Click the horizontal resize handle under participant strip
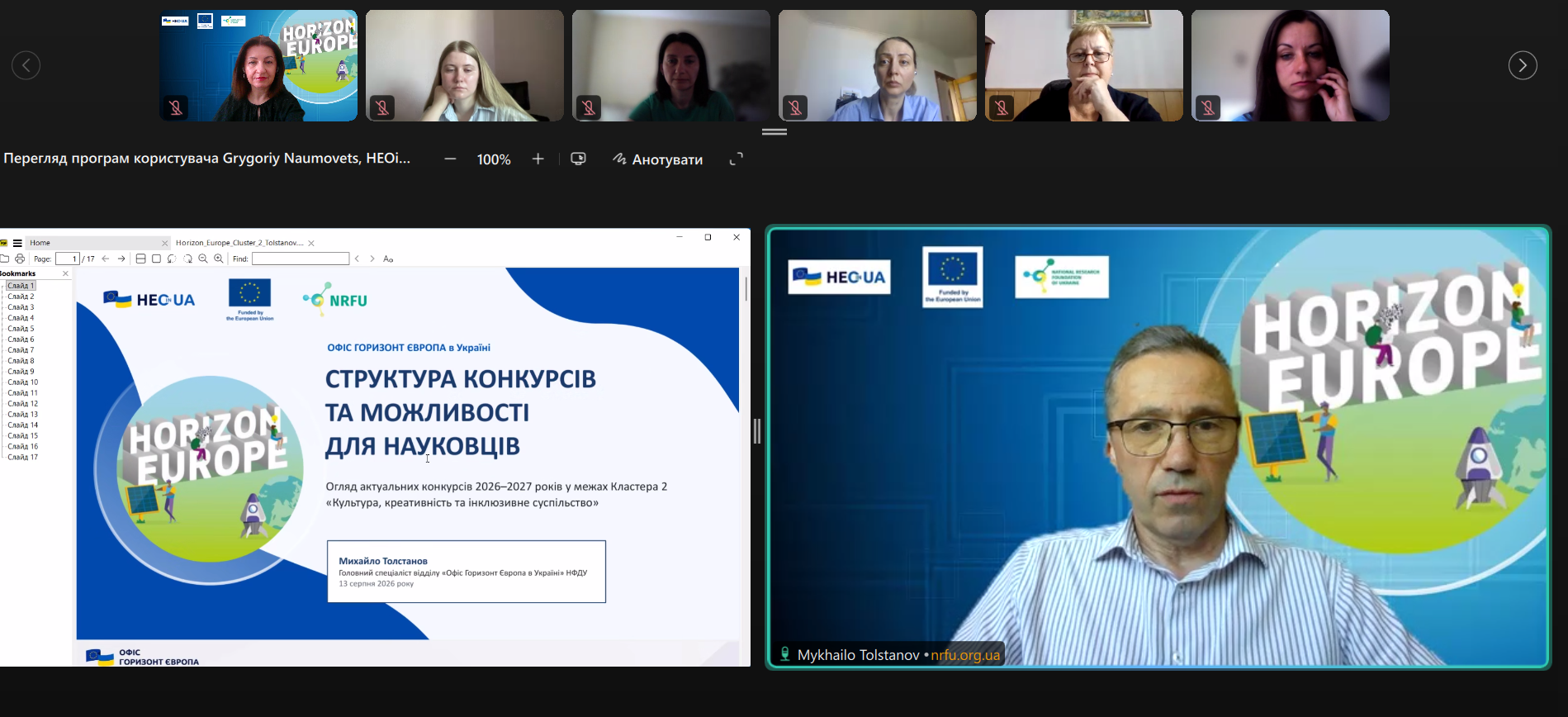The height and width of the screenshot is (717, 1568). coord(775,132)
